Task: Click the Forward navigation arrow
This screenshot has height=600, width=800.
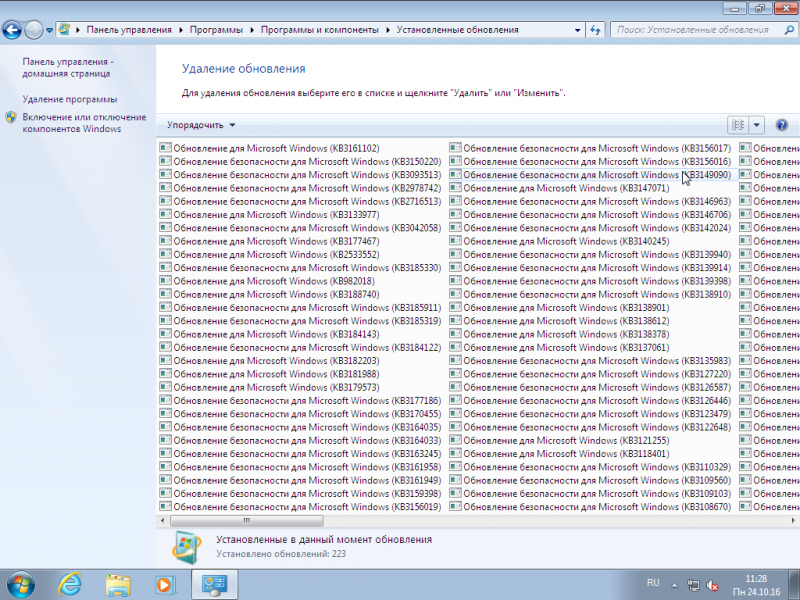Action: 34,30
